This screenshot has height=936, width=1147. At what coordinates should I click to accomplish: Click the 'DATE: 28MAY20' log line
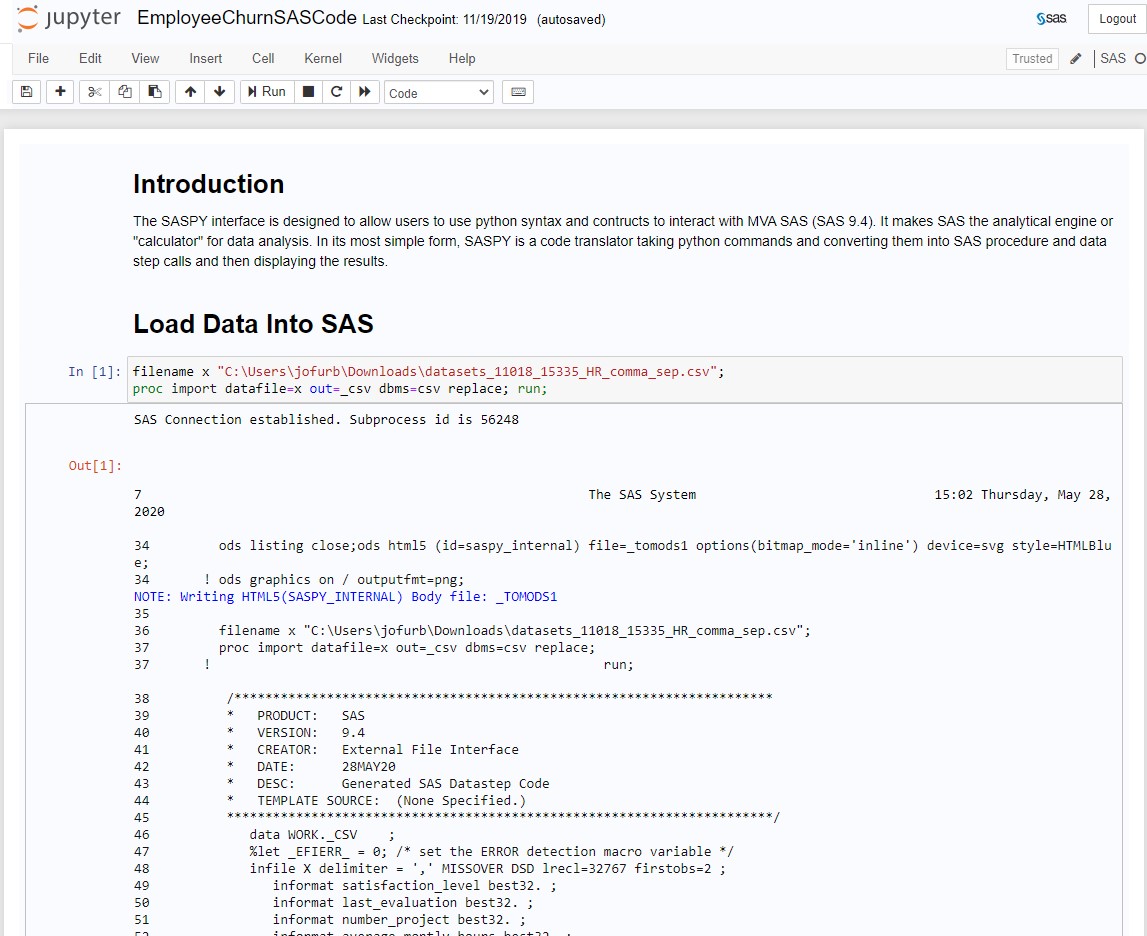[x=311, y=766]
